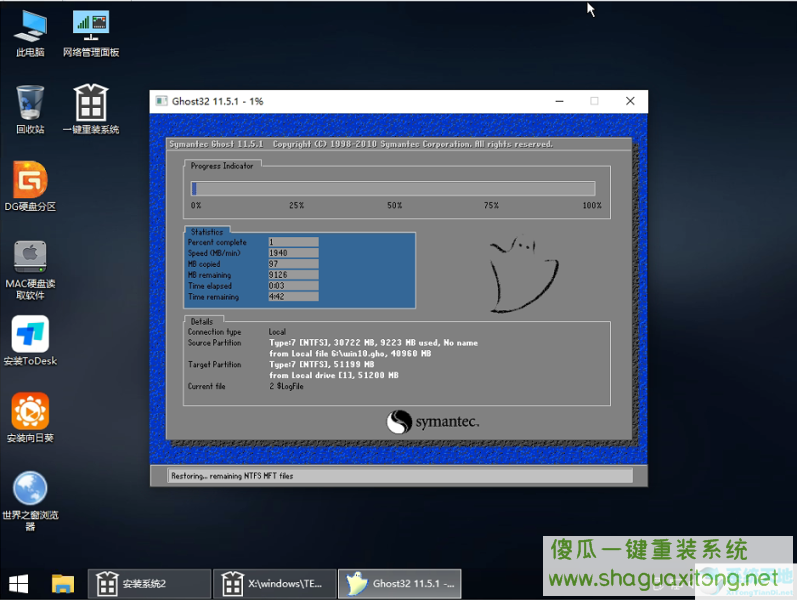Click the Source Partition Type:7 [NTFS] line
The width and height of the screenshot is (797, 600).
(x=373, y=343)
